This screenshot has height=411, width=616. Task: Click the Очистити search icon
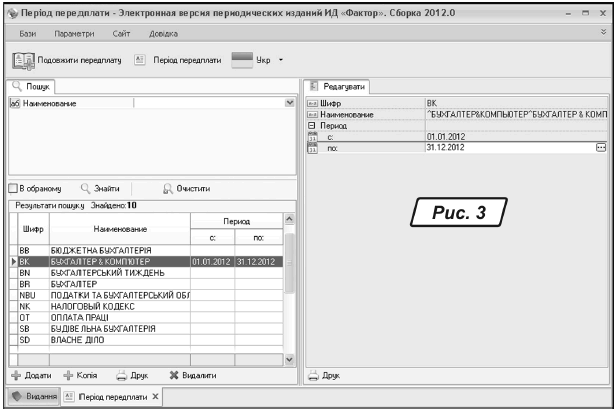pyautogui.click(x=167, y=187)
